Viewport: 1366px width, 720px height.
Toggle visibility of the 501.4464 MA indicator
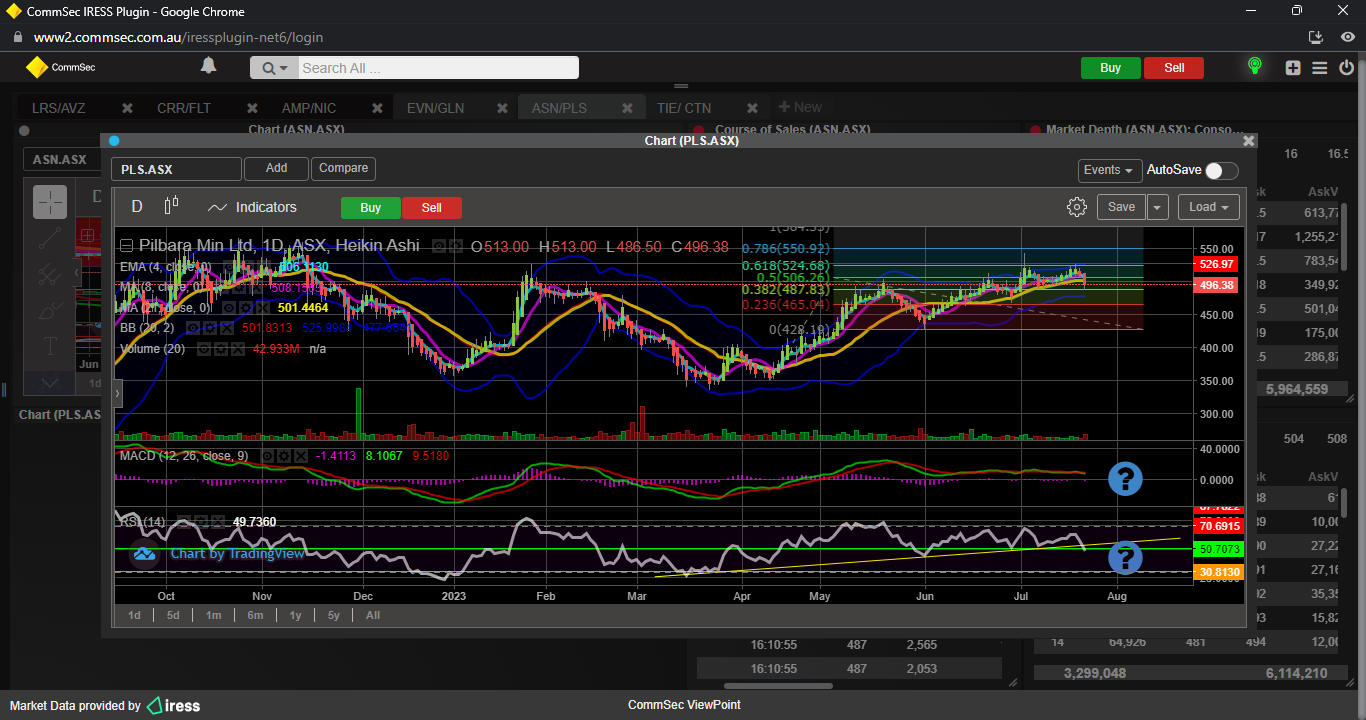[x=229, y=308]
